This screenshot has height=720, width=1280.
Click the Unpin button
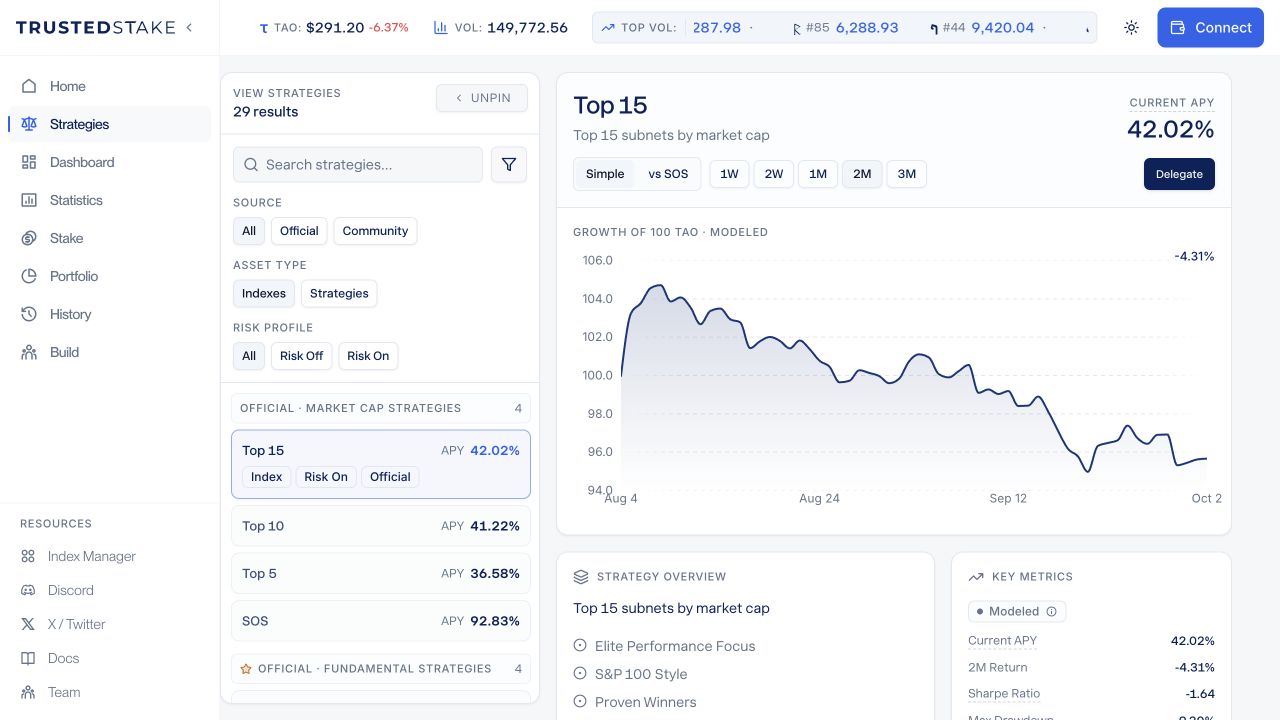coord(482,98)
